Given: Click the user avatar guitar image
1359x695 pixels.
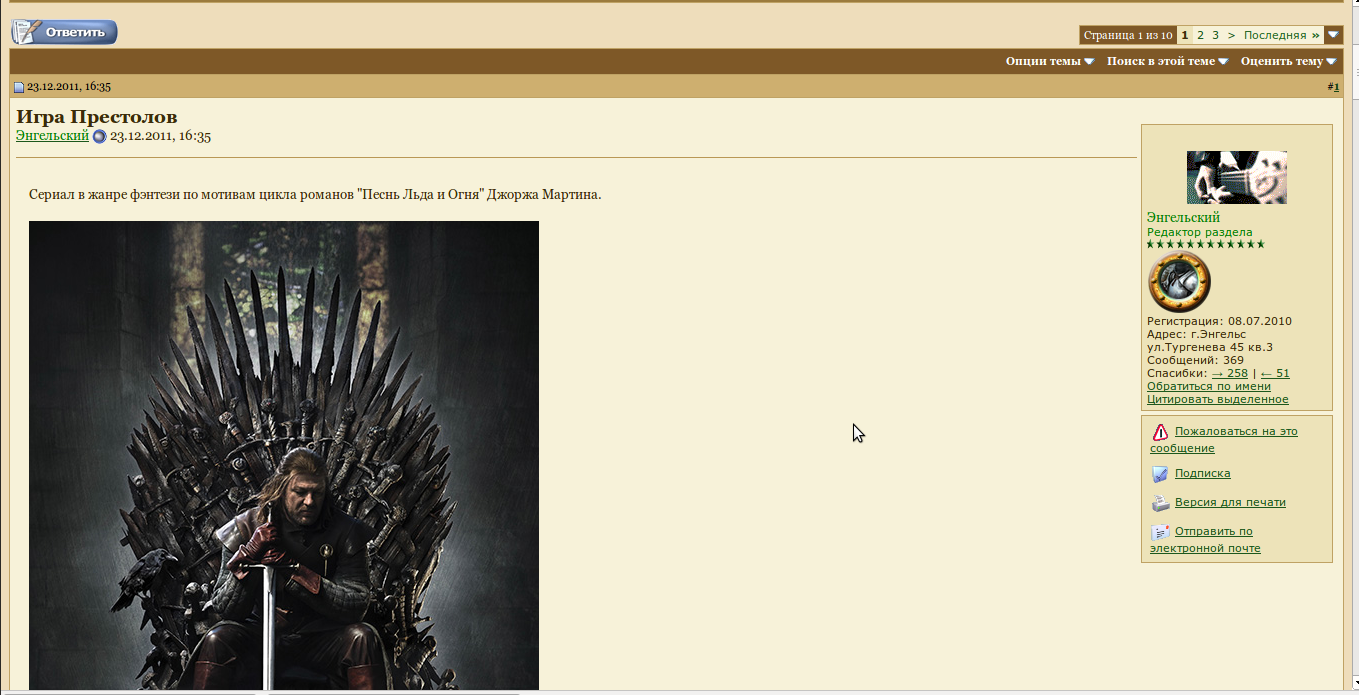Looking at the screenshot, I should (1236, 177).
